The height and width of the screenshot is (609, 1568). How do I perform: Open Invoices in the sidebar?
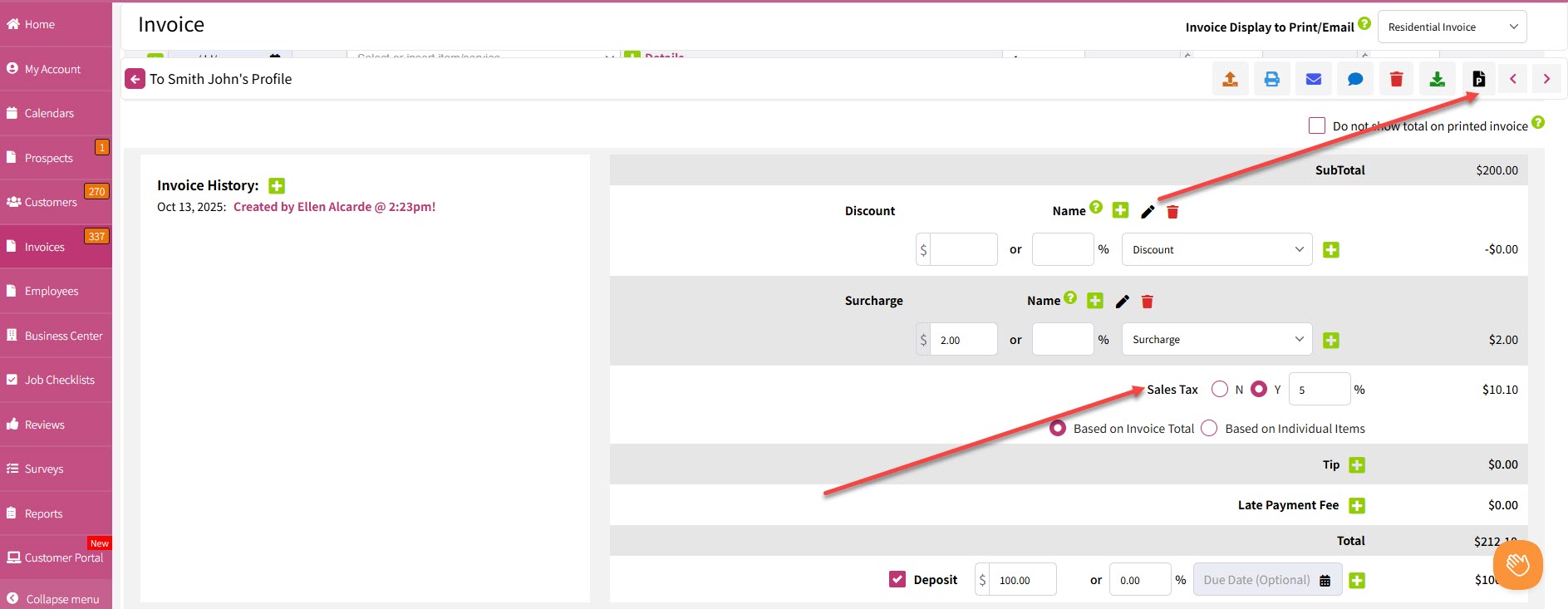click(56, 247)
